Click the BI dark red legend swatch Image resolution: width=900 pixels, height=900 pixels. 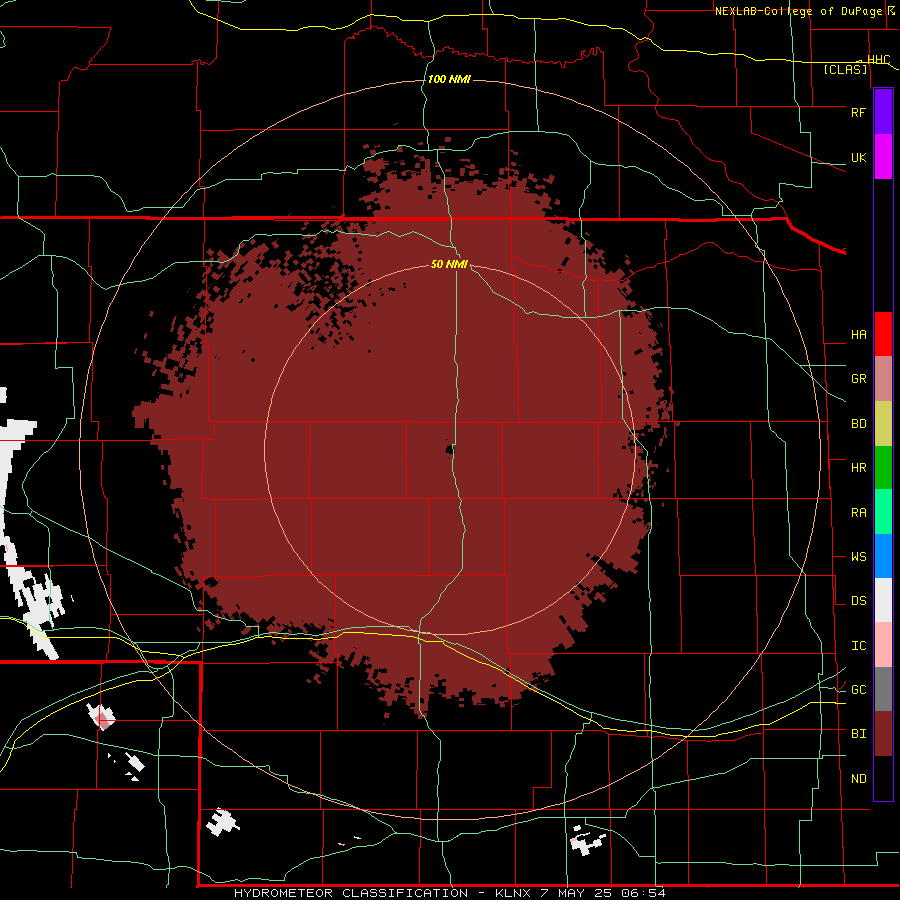click(883, 734)
